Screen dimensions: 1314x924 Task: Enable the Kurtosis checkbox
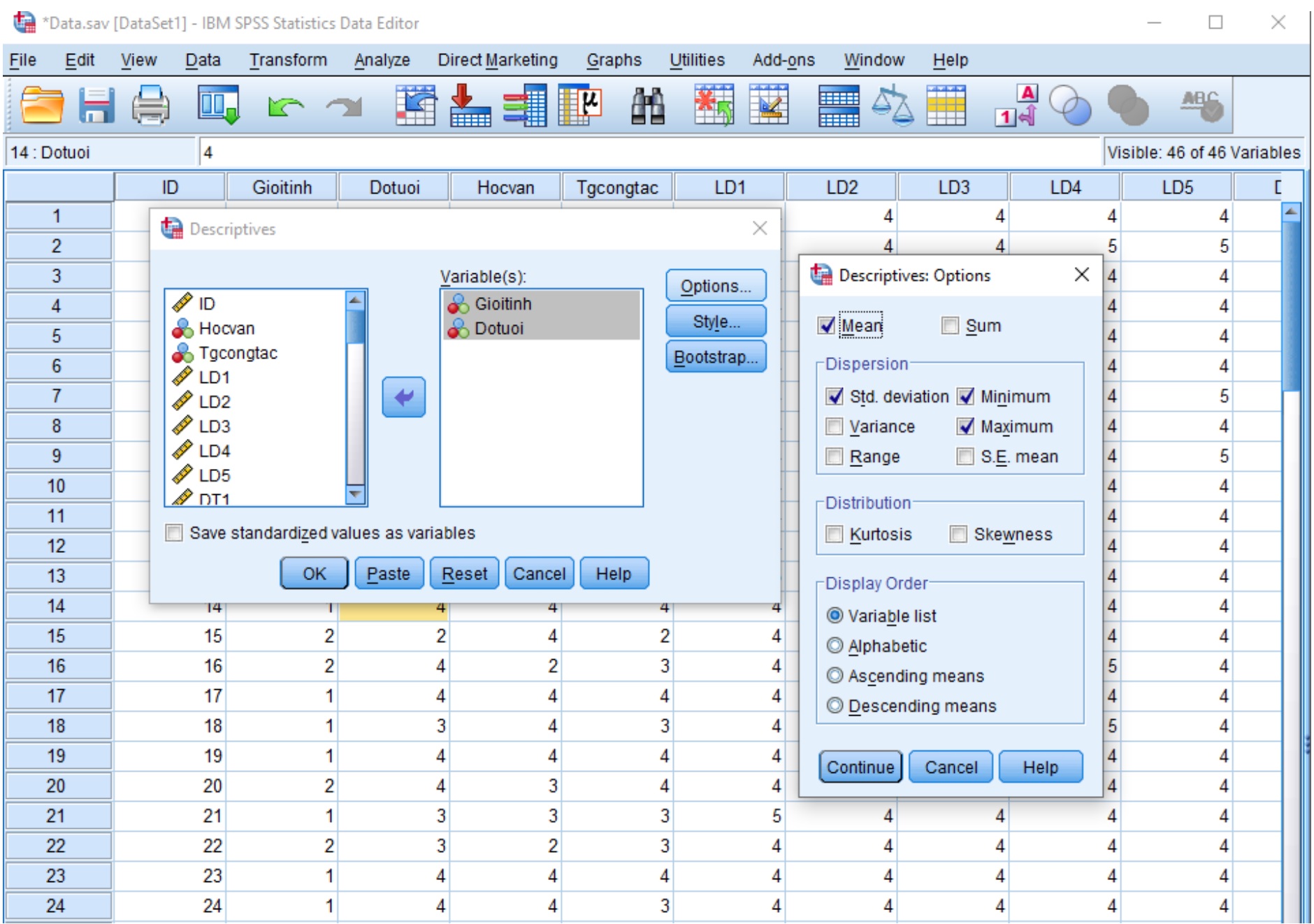click(835, 534)
